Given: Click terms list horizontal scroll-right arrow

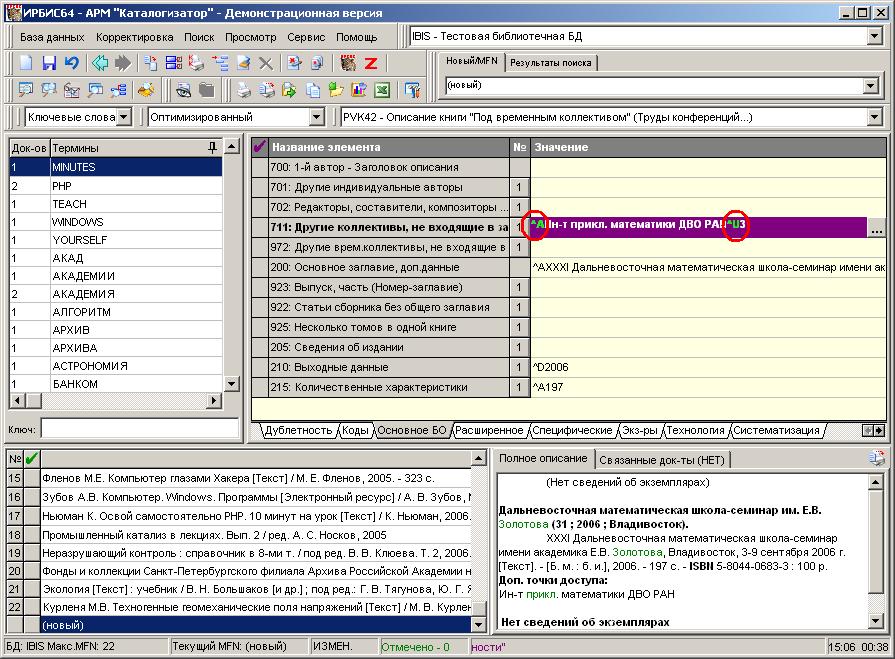Looking at the screenshot, I should coord(214,401).
